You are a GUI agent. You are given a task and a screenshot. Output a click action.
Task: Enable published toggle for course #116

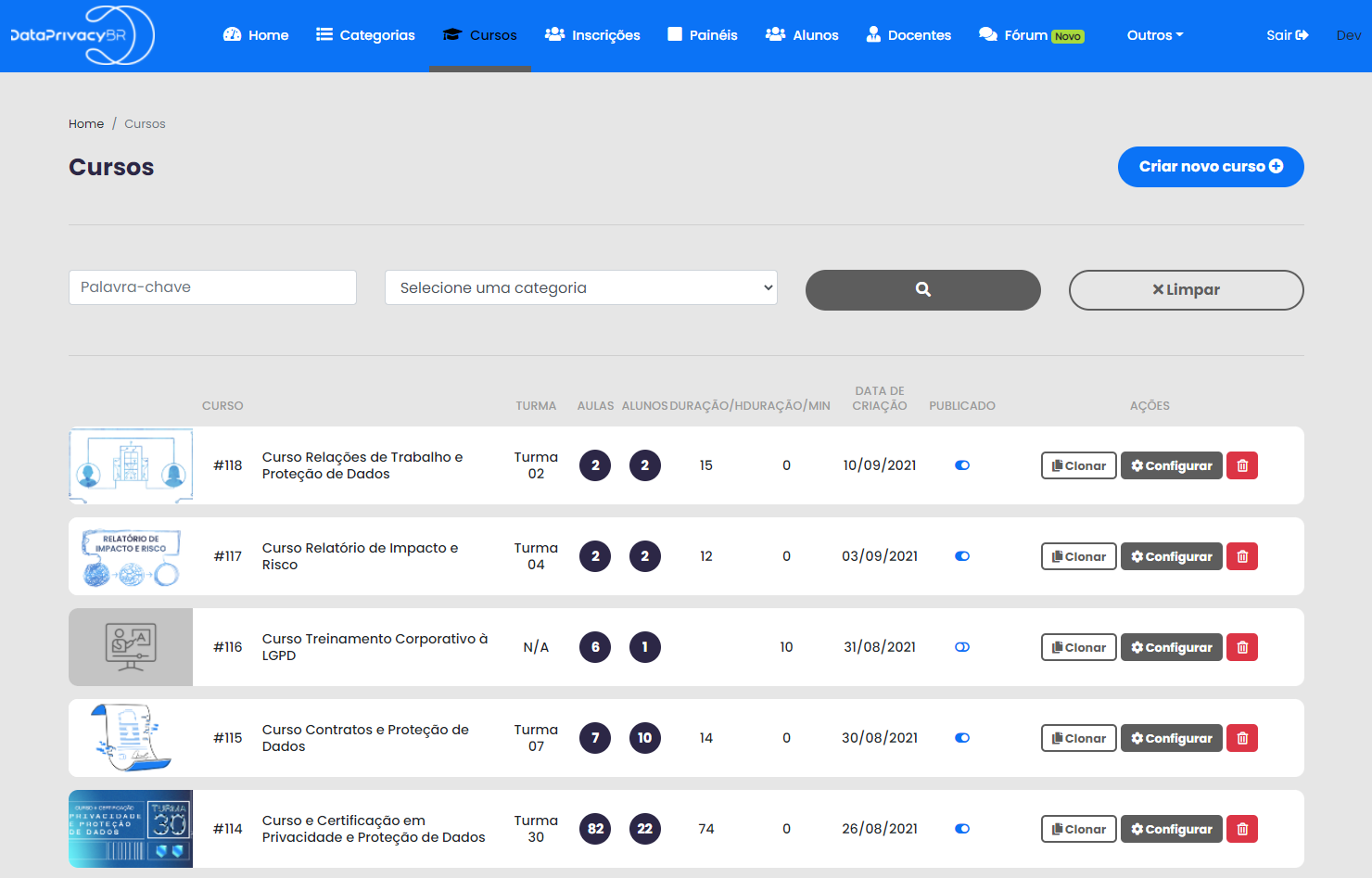(962, 647)
